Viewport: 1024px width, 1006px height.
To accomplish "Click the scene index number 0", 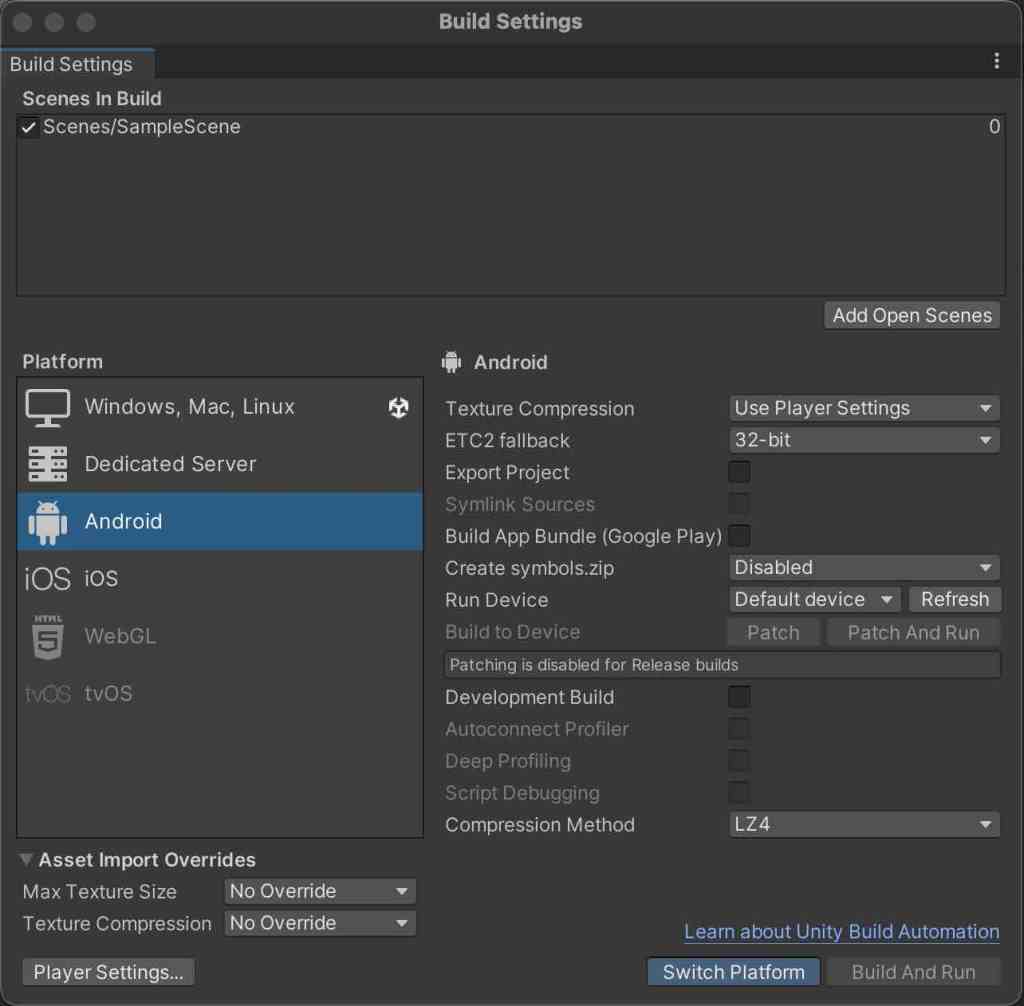I will pos(994,127).
